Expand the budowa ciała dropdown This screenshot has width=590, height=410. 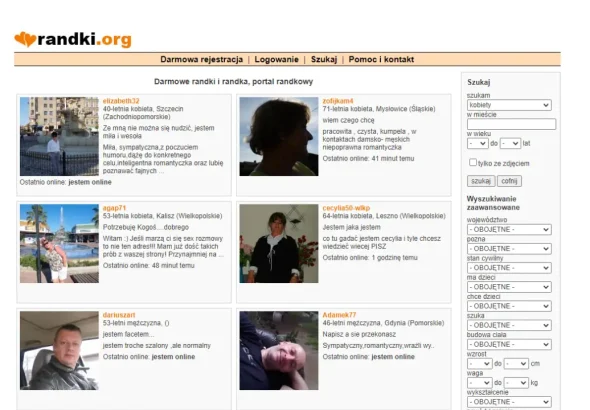point(509,345)
